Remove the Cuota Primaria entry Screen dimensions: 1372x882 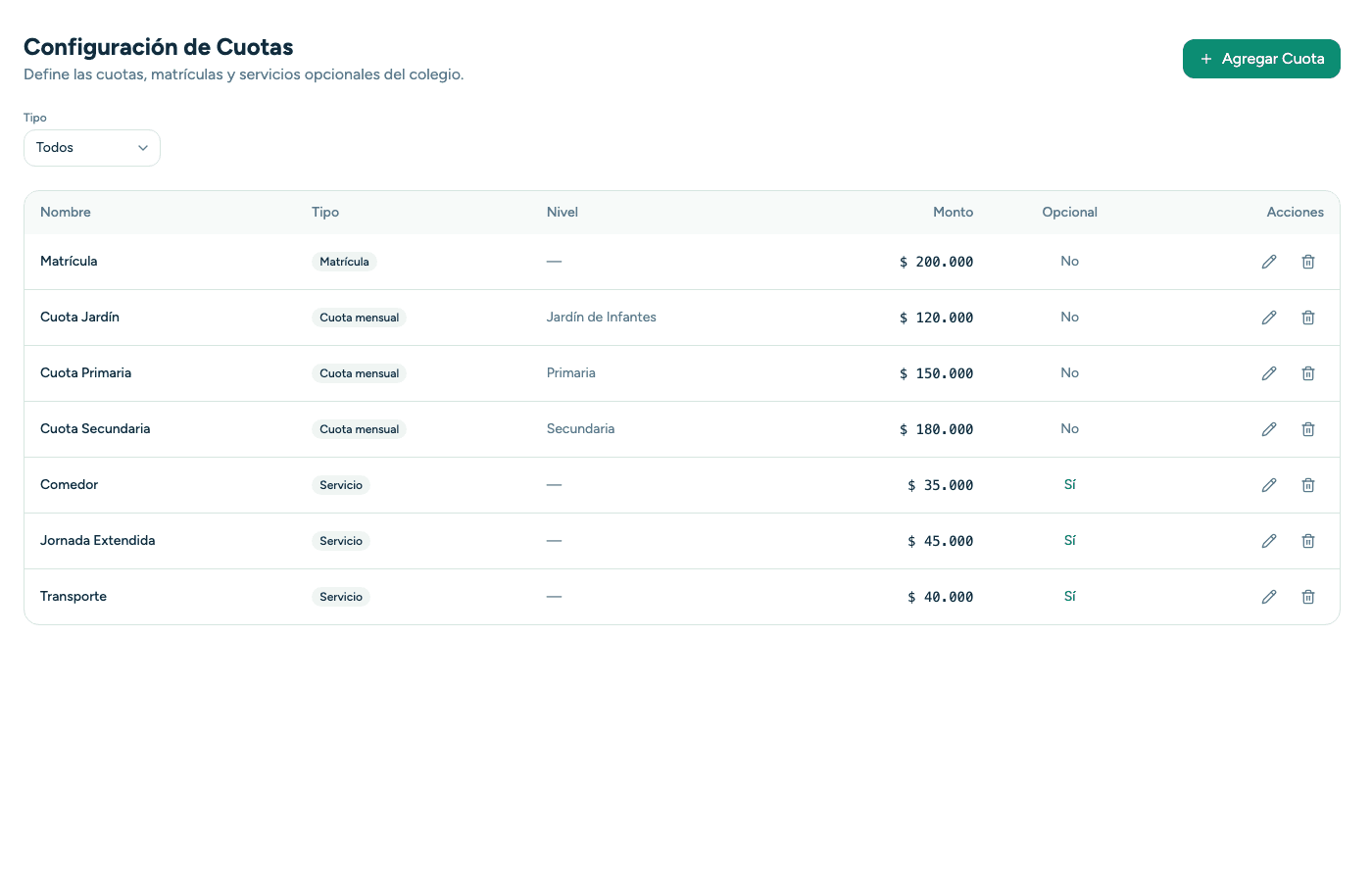[1308, 373]
